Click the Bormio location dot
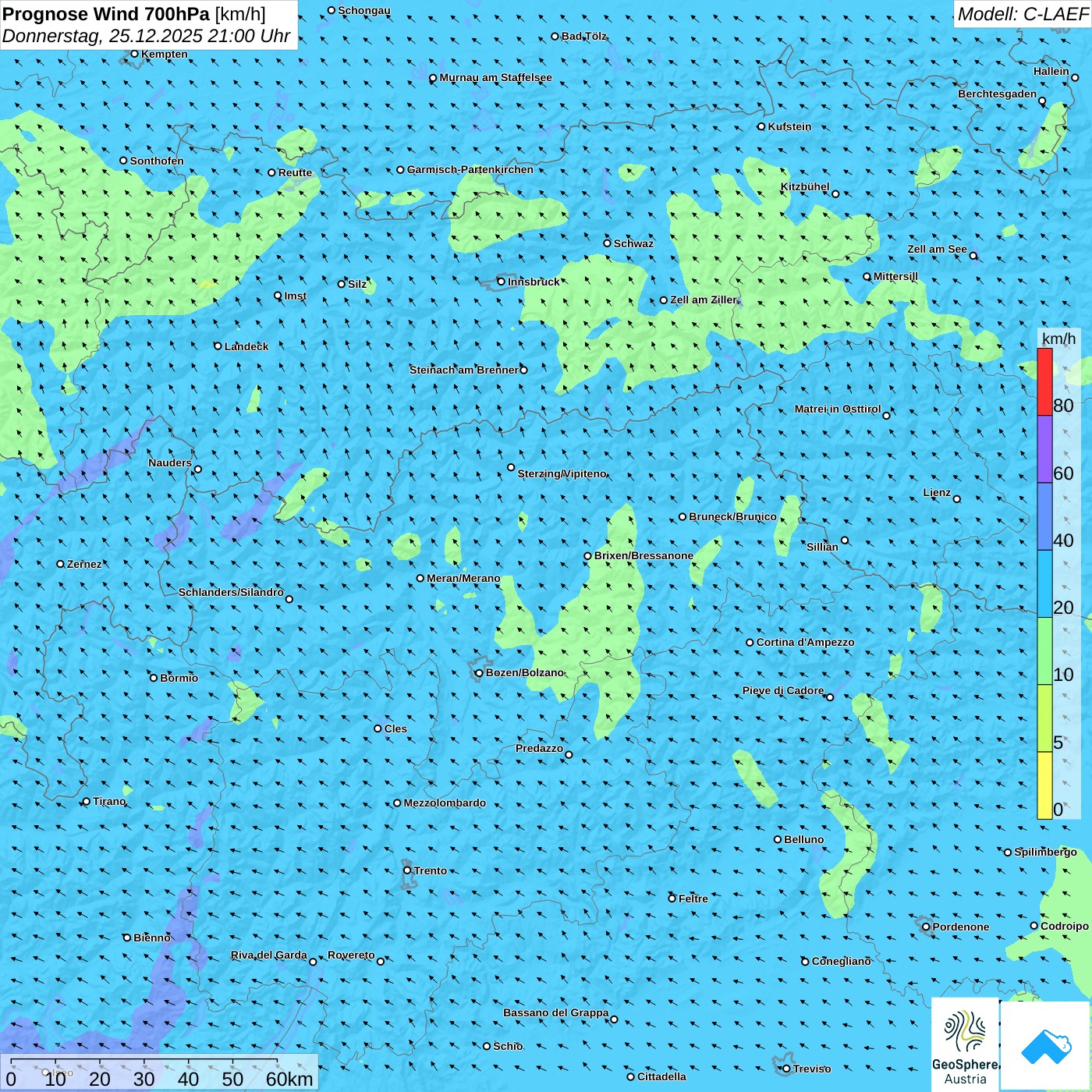Screen dimensions: 1092x1092 click(154, 678)
